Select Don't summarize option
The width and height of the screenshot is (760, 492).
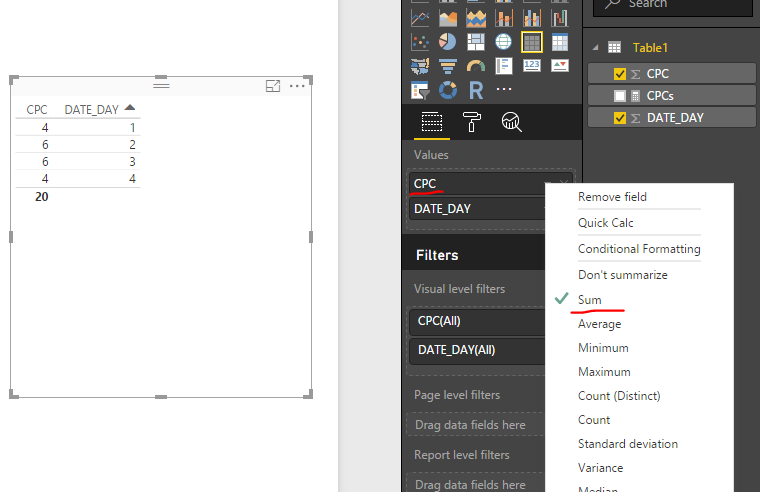point(622,275)
